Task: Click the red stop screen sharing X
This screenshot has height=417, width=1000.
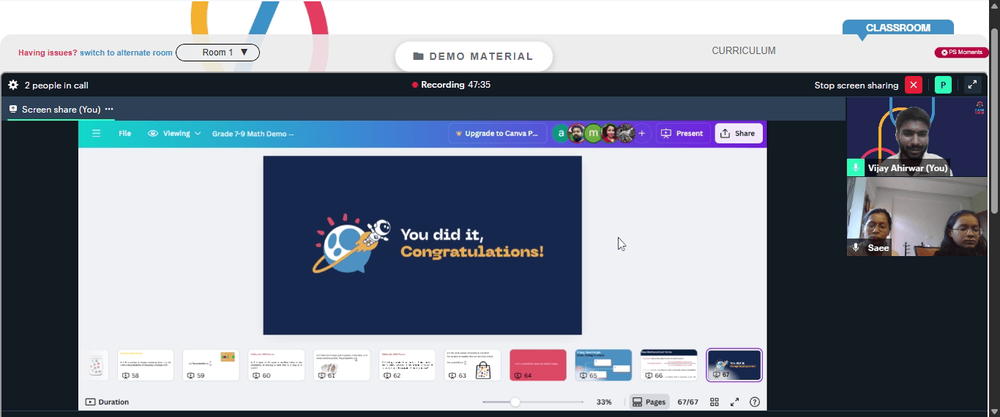Action: coord(913,85)
